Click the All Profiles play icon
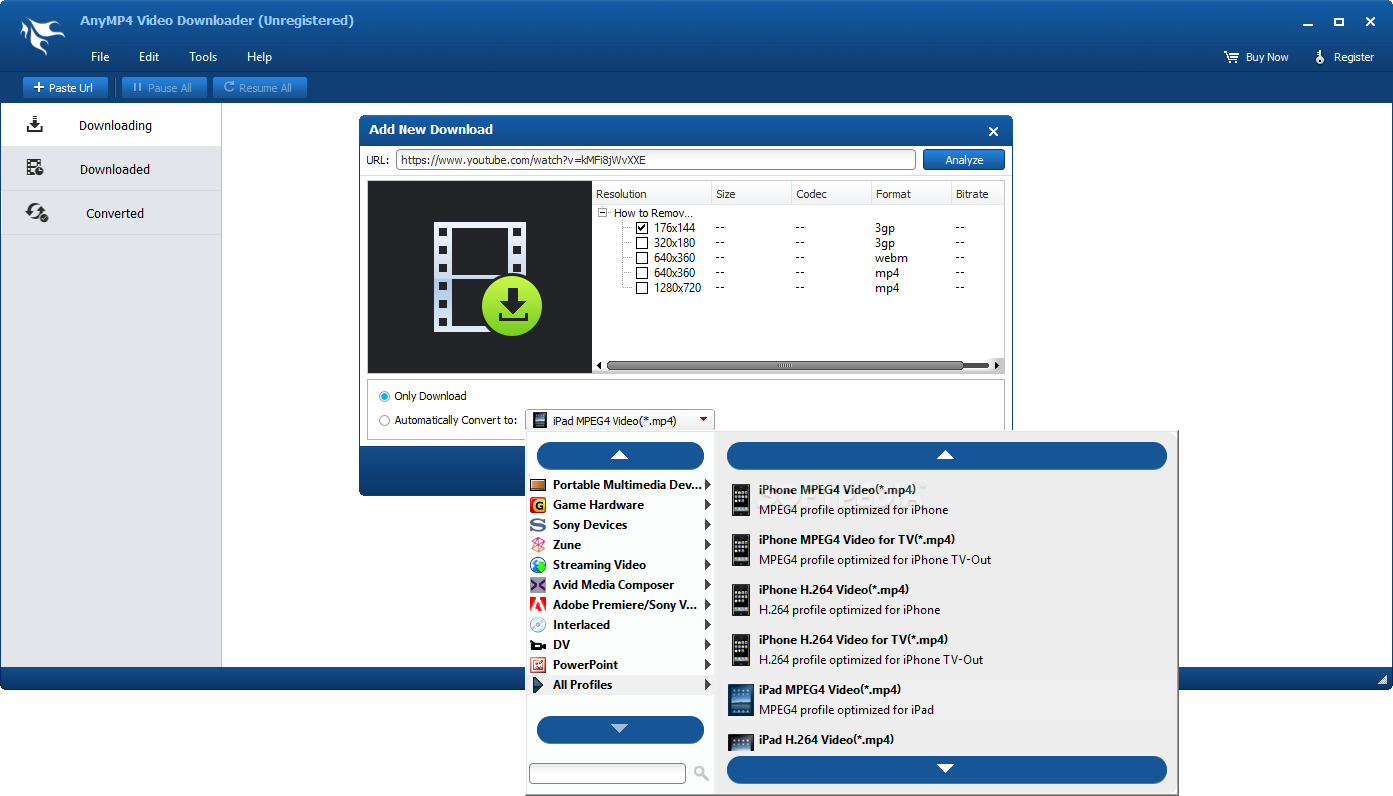The image size is (1393, 796). [538, 685]
